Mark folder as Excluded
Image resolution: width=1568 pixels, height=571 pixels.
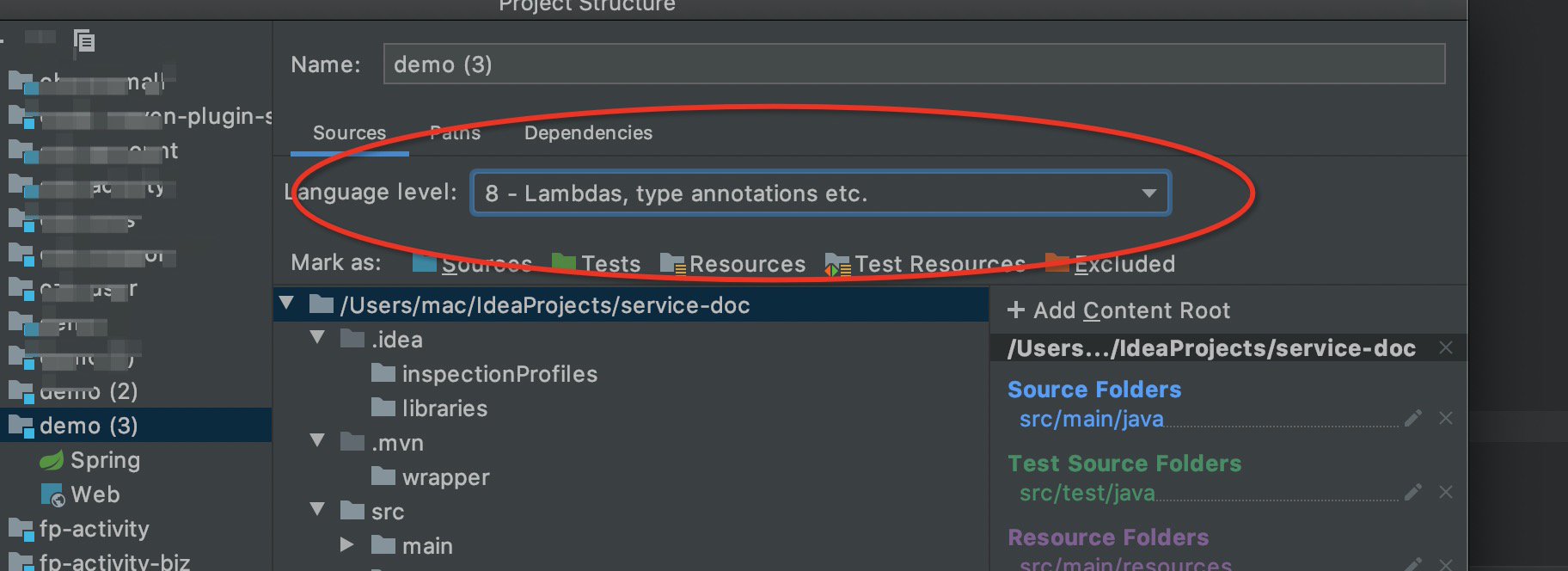(x=1111, y=264)
